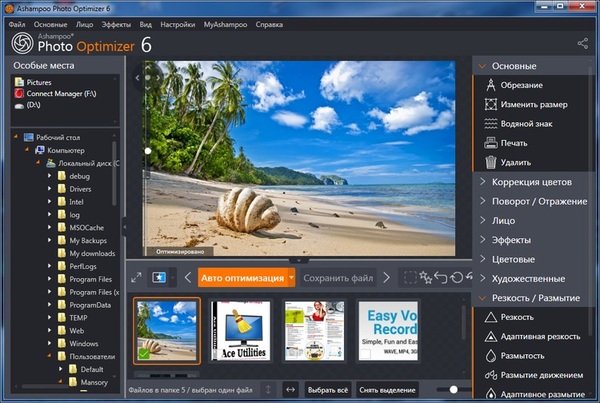The height and width of the screenshot is (403, 600).
Task: Click the Печать print icon
Action: [x=490, y=143]
